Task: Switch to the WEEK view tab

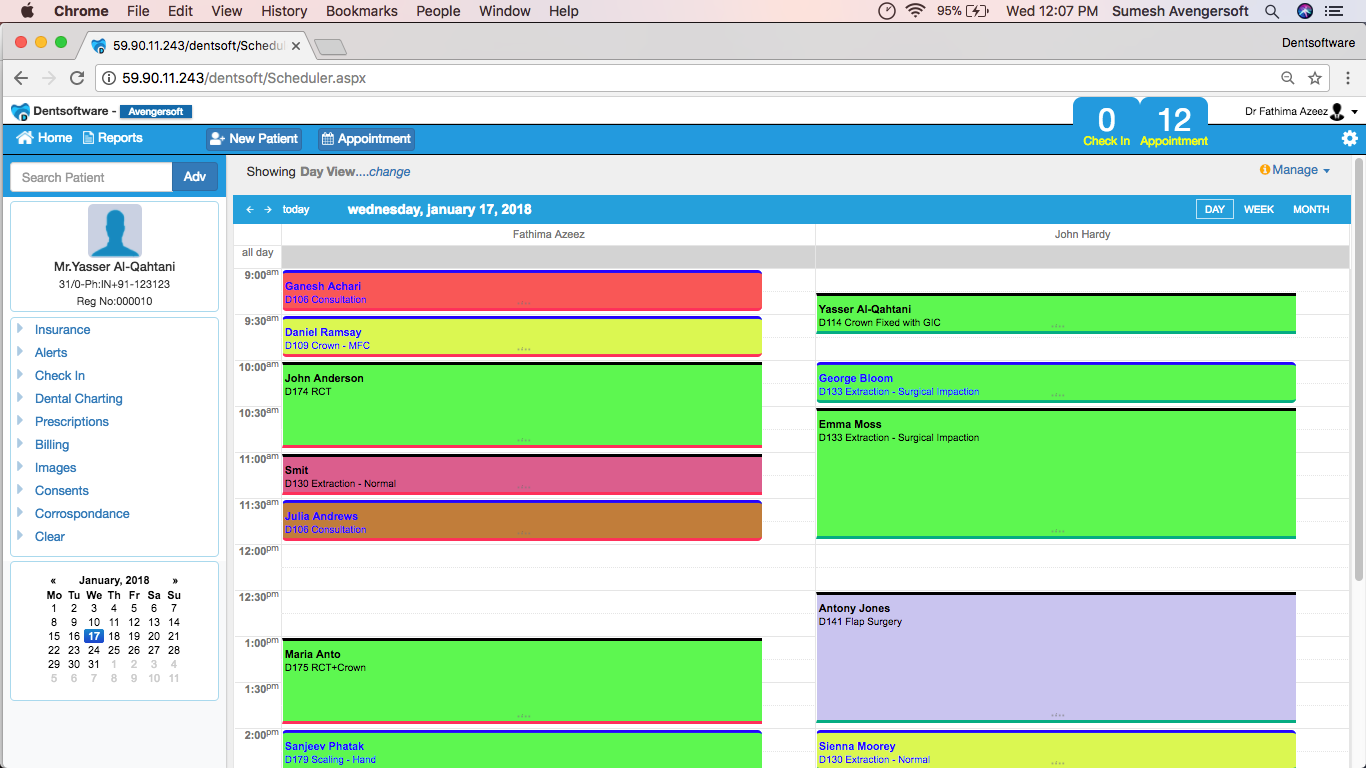Action: pyautogui.click(x=1259, y=209)
